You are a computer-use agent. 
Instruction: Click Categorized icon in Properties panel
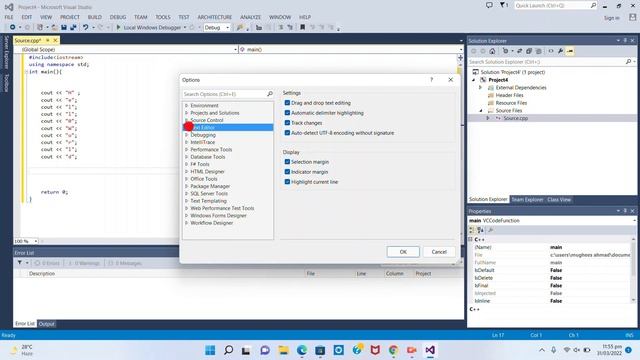tap(471, 230)
